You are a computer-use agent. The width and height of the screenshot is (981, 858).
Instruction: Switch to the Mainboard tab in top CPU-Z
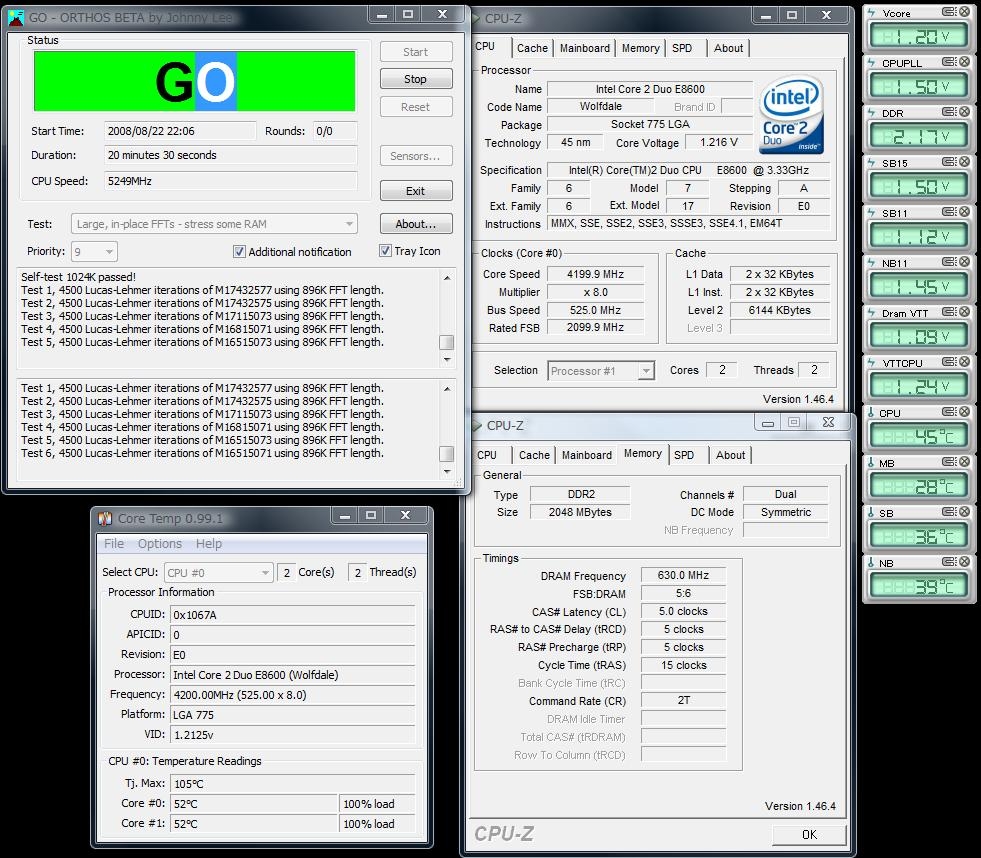(x=584, y=48)
